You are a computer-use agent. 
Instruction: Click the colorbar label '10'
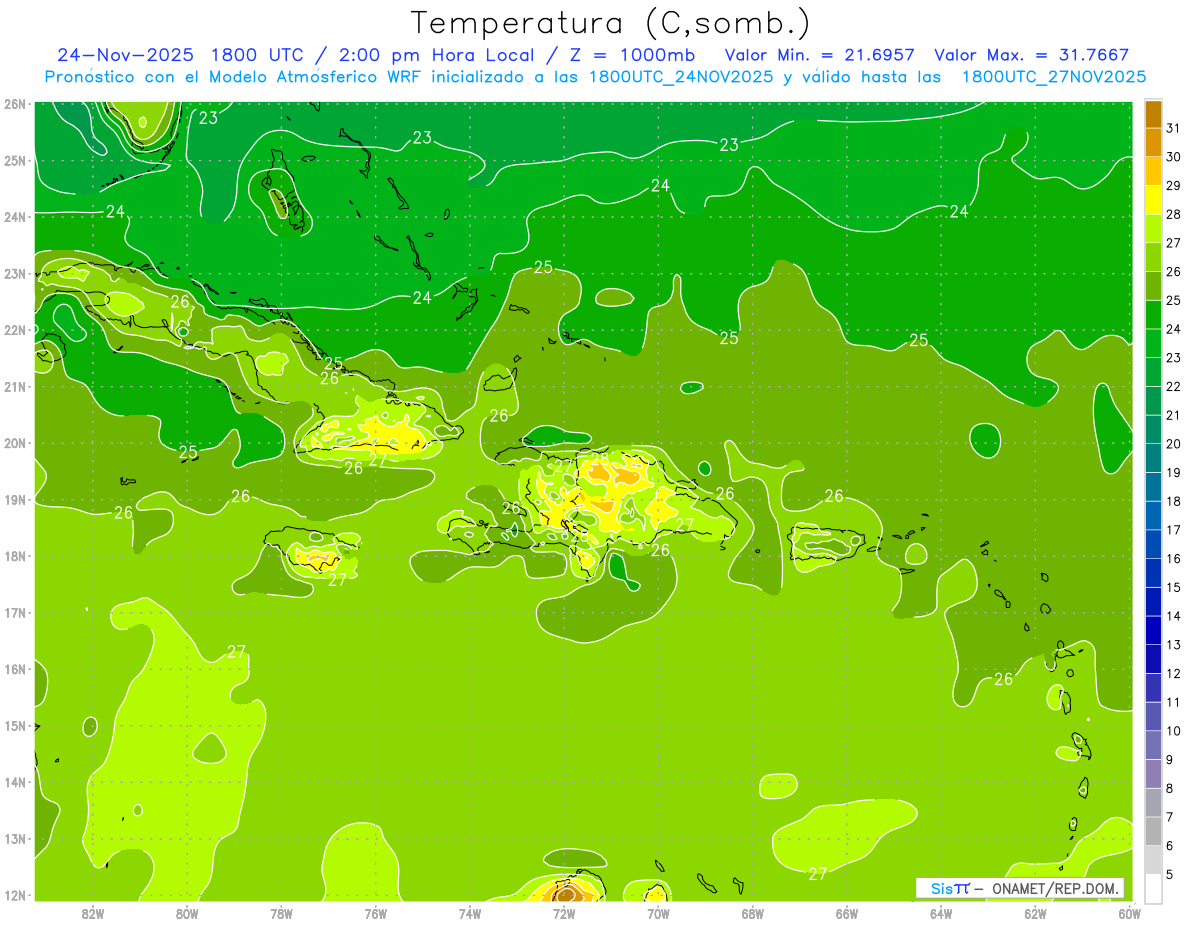point(1173,731)
